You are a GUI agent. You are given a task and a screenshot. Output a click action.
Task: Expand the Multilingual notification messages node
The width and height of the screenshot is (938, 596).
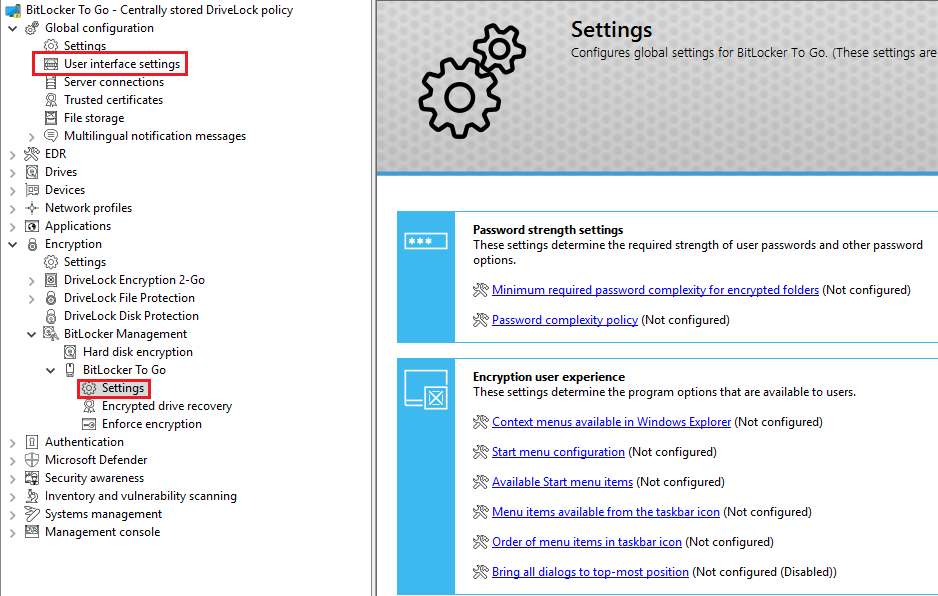point(32,137)
